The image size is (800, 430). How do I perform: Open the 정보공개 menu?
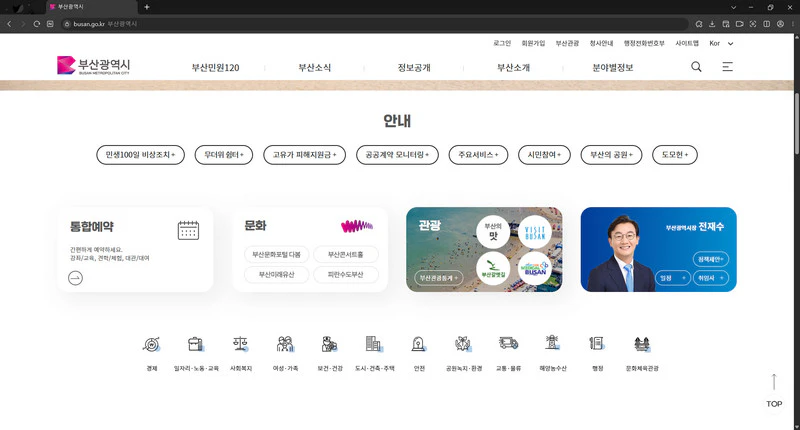click(x=414, y=67)
